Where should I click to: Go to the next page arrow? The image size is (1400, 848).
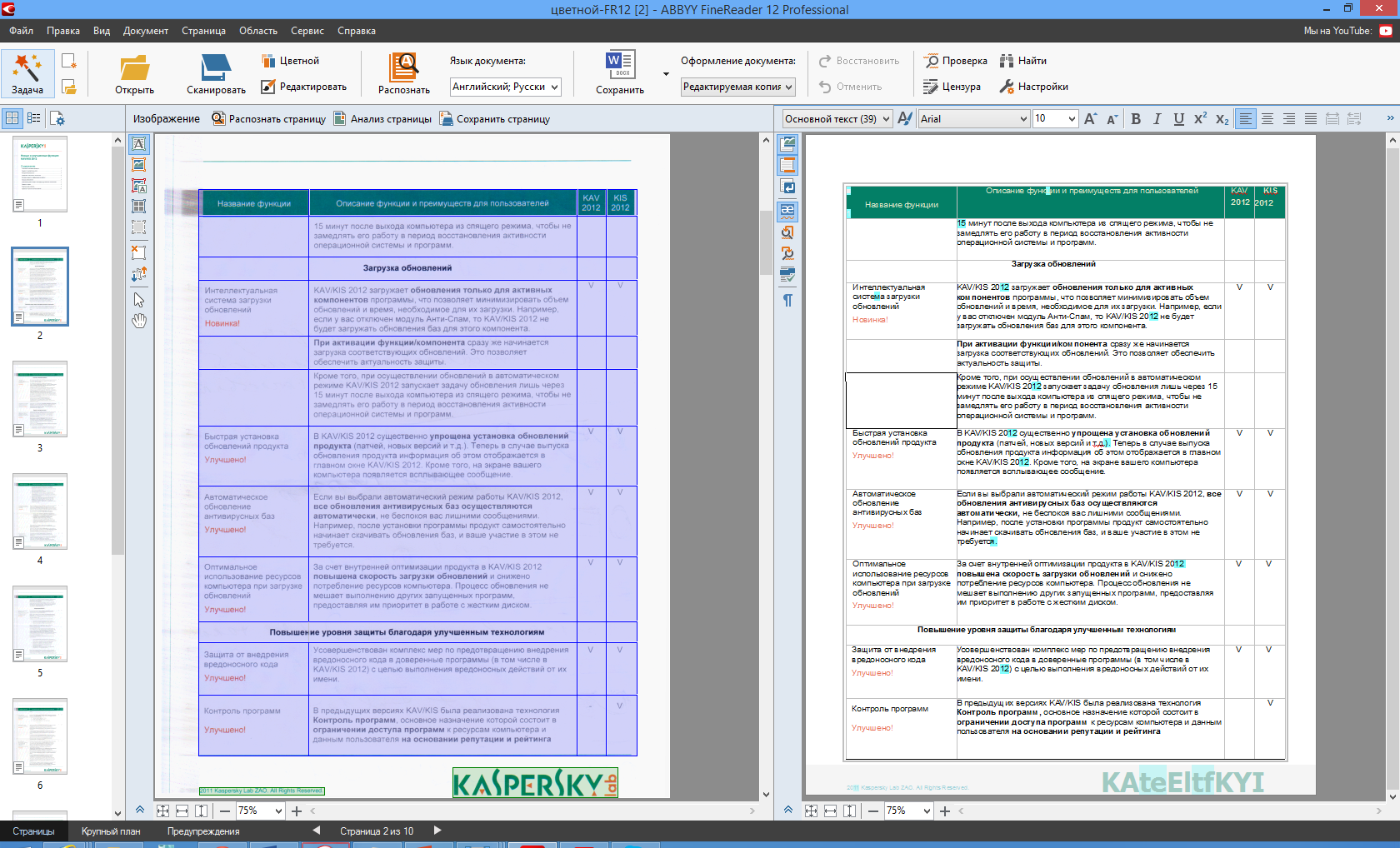click(437, 831)
